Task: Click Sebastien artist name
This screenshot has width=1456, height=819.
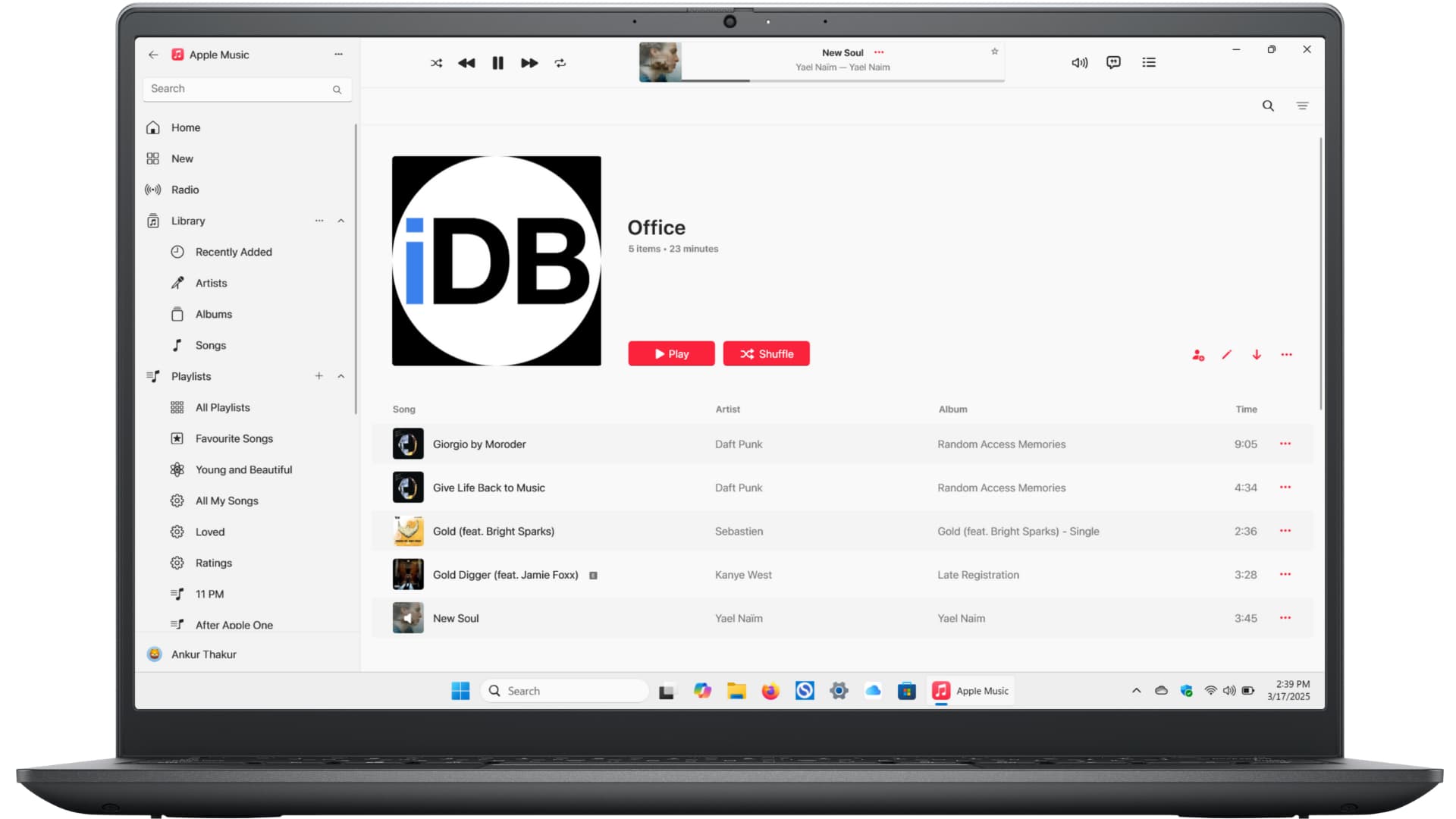Action: (739, 532)
